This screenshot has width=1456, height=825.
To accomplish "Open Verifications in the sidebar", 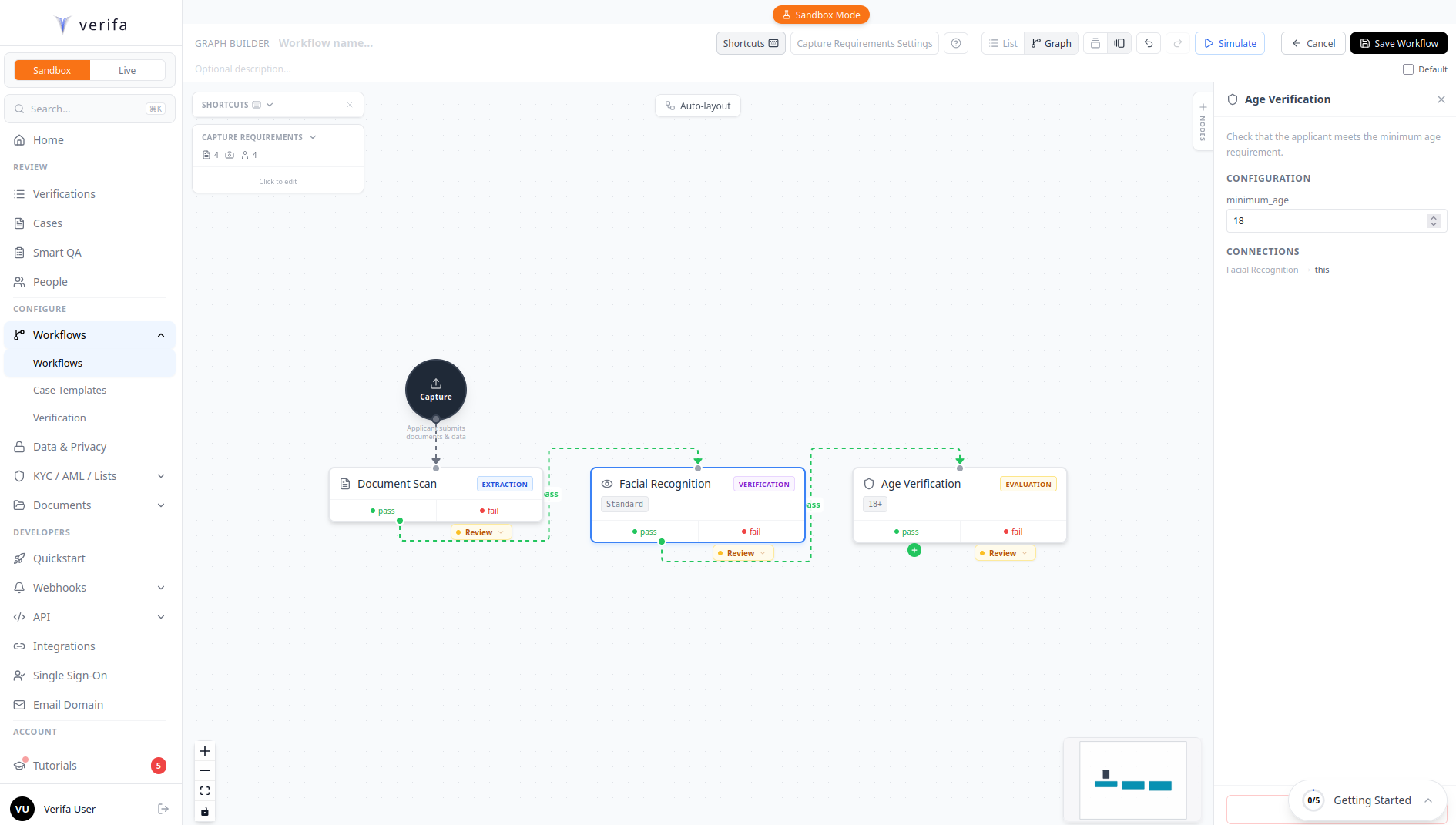I will coord(64,194).
